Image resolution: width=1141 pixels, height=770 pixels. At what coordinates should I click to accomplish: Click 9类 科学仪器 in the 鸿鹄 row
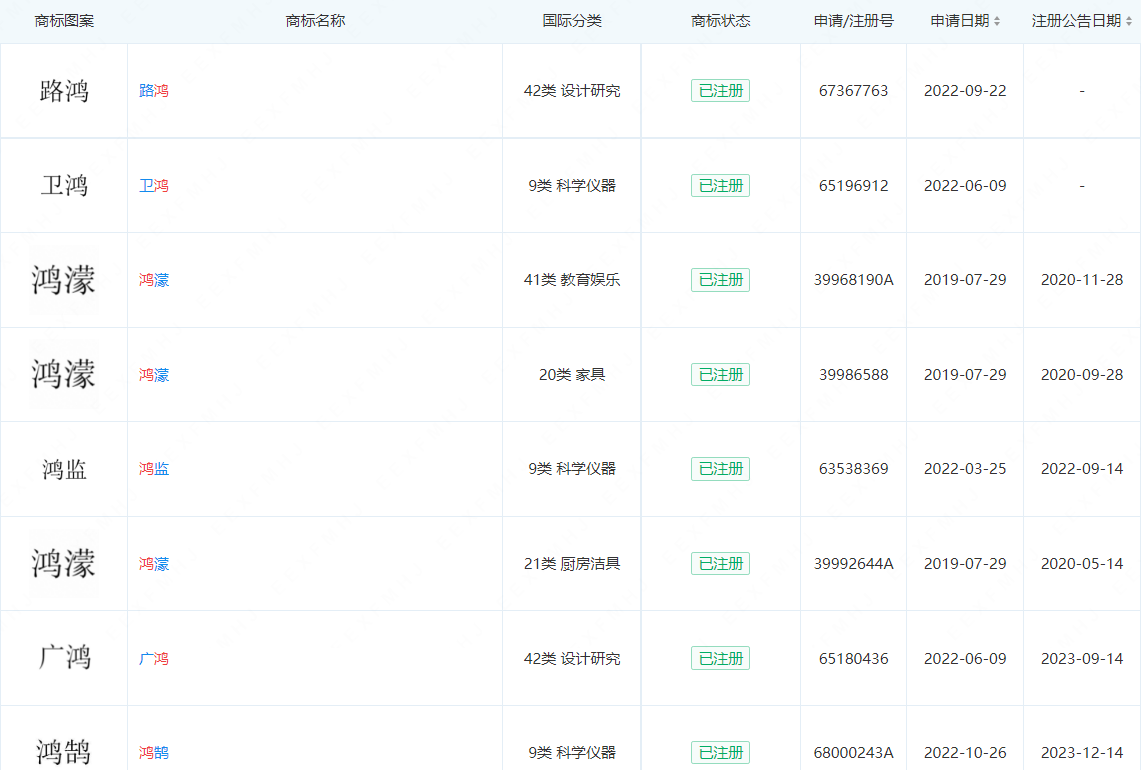tap(572, 753)
